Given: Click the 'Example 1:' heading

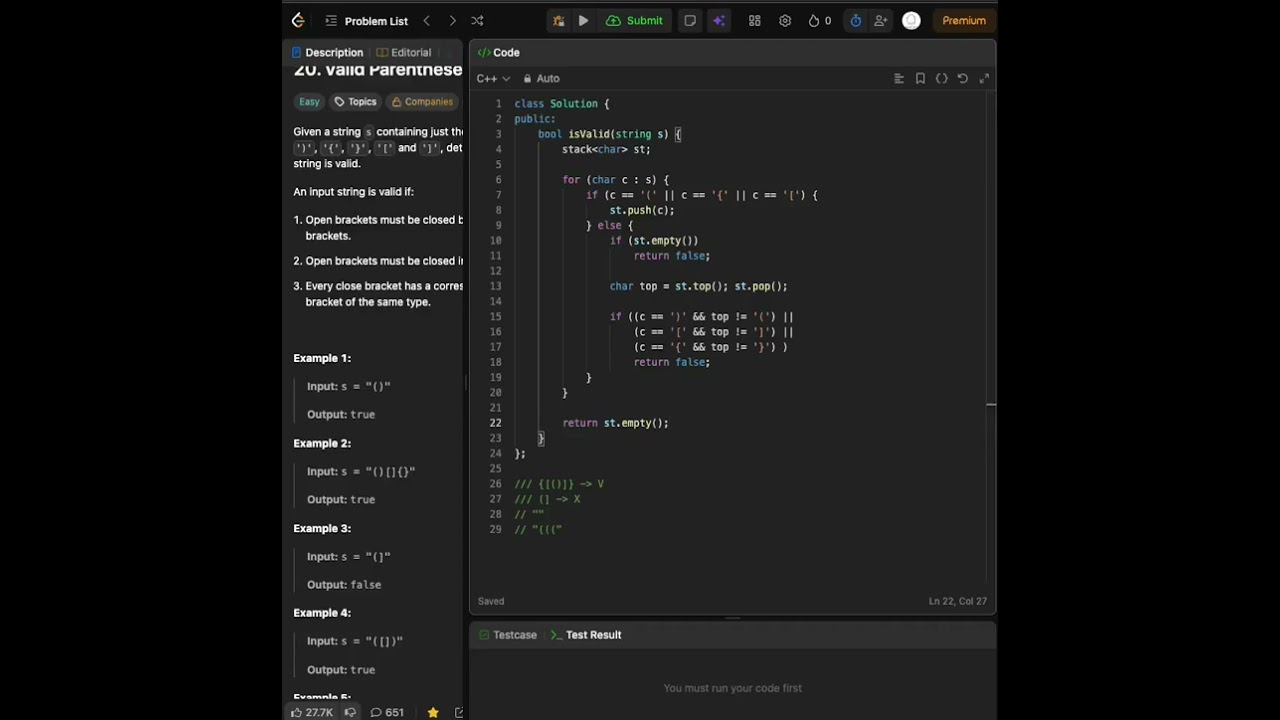Looking at the screenshot, I should (x=322, y=358).
